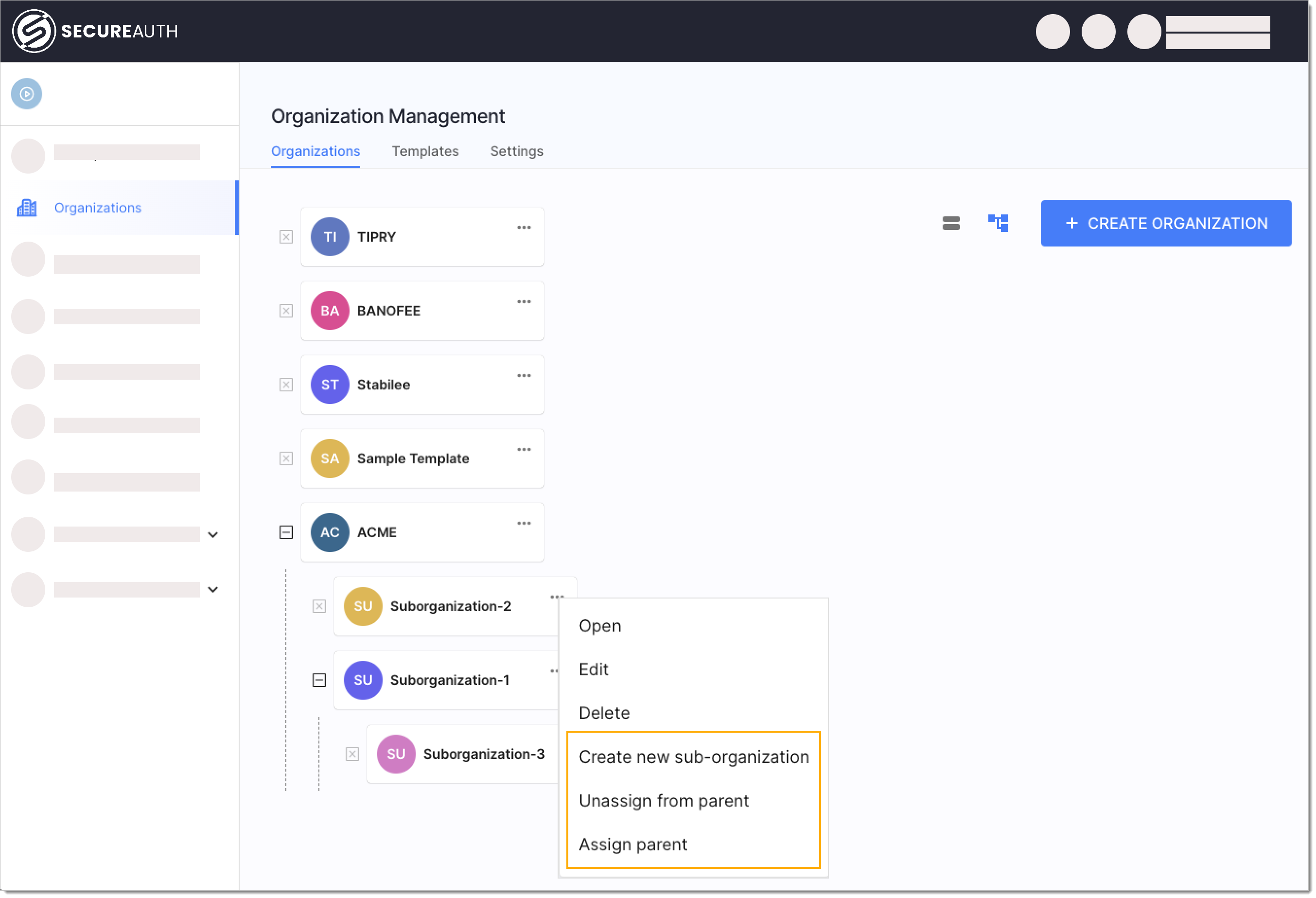This screenshot has width=1316, height=898.
Task: Select the Organizations tab
Action: [x=316, y=152]
